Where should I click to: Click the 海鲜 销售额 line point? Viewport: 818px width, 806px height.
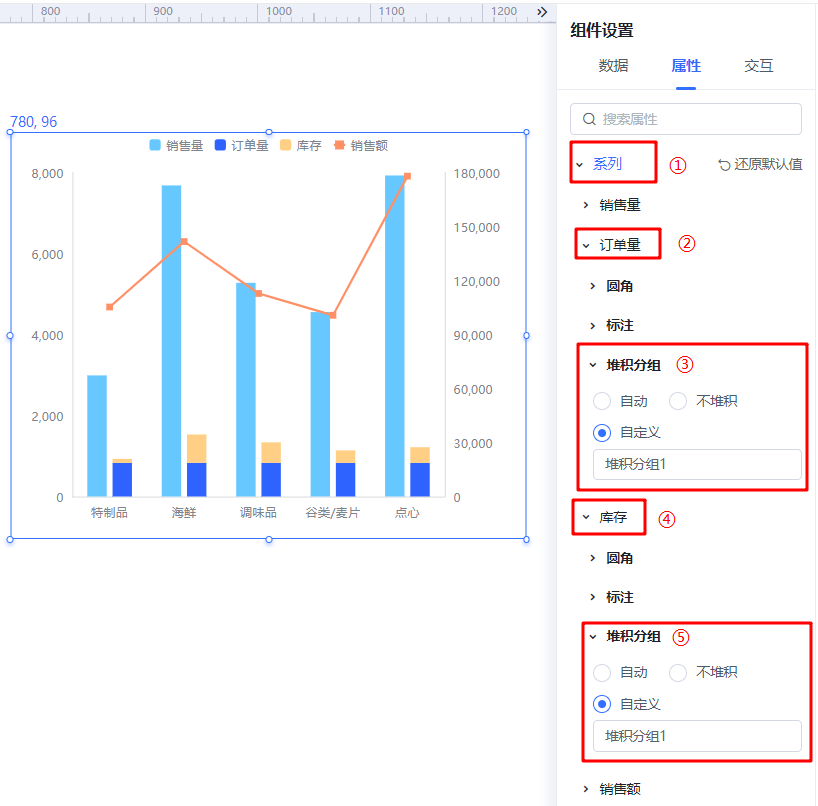click(x=184, y=241)
